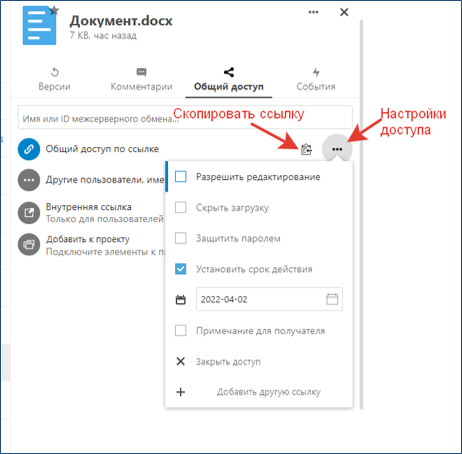The width and height of the screenshot is (462, 454).
Task: Enable the Примечание для получателя checkbox
Action: tap(181, 331)
